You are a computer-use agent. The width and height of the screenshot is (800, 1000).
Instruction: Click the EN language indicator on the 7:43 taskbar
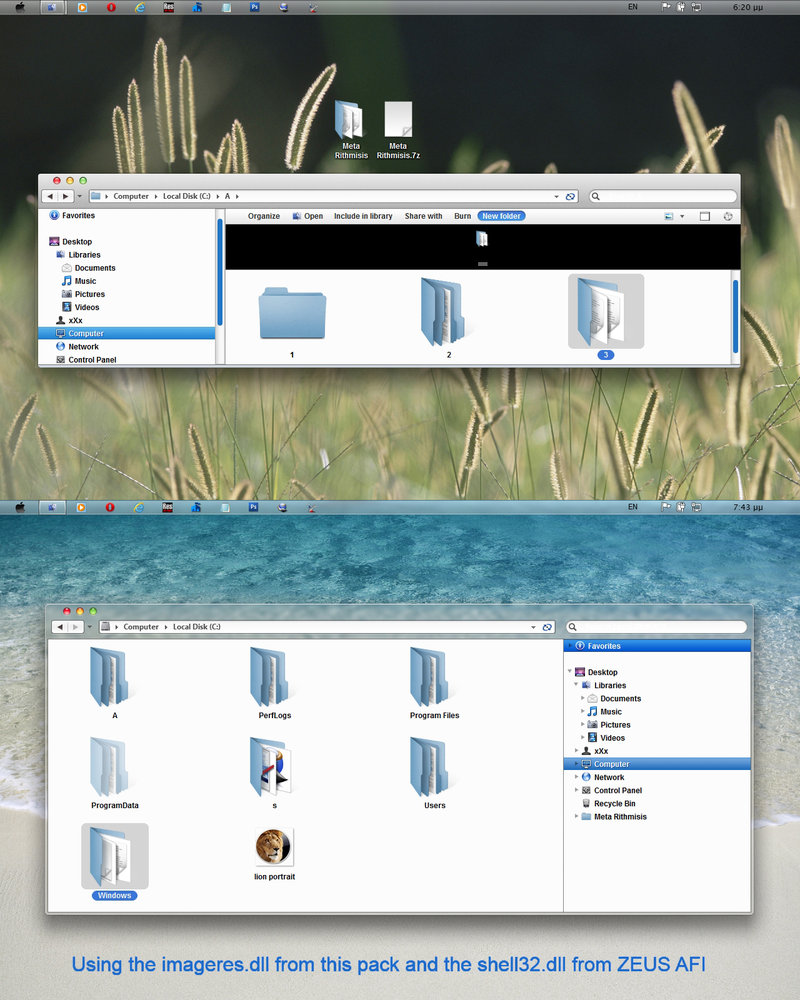[632, 506]
